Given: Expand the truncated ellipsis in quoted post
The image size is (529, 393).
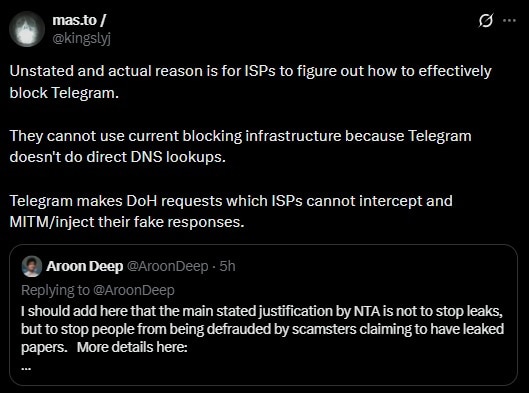Looking at the screenshot, I should (x=26, y=368).
